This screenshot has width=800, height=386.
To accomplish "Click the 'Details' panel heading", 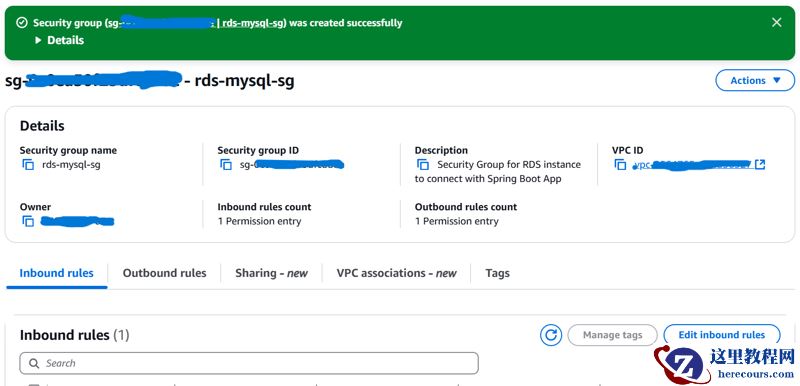I will click(x=42, y=126).
